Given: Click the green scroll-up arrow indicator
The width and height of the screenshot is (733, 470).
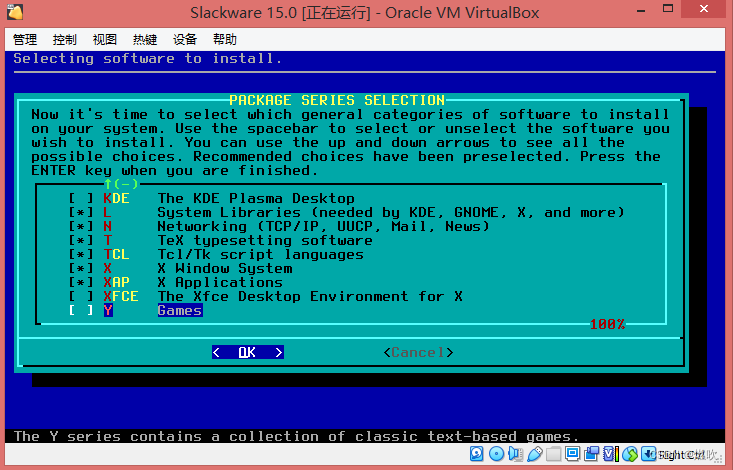Looking at the screenshot, I should [108, 184].
